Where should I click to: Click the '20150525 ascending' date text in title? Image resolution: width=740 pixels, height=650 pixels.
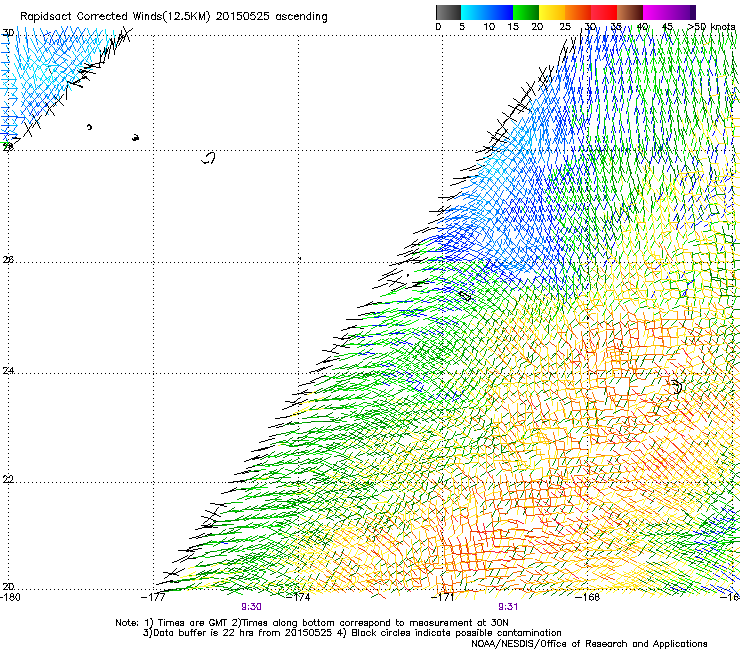click(x=271, y=17)
